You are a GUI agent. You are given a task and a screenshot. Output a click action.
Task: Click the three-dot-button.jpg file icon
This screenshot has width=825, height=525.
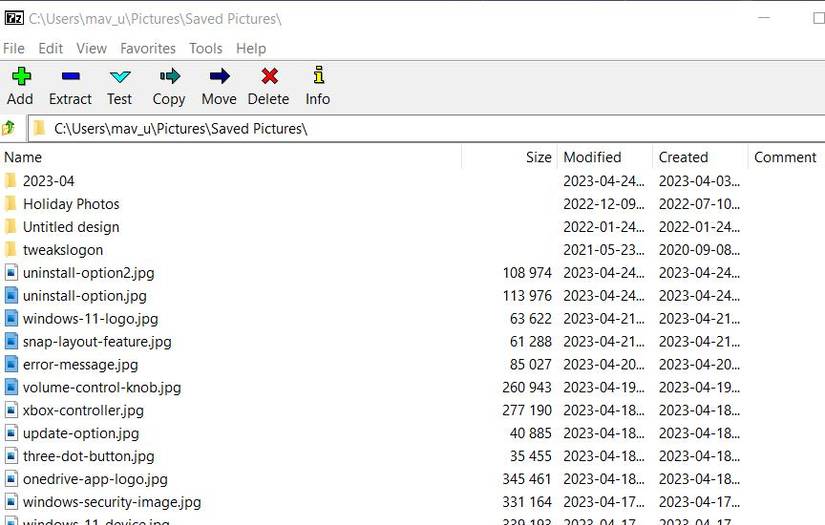(11, 456)
